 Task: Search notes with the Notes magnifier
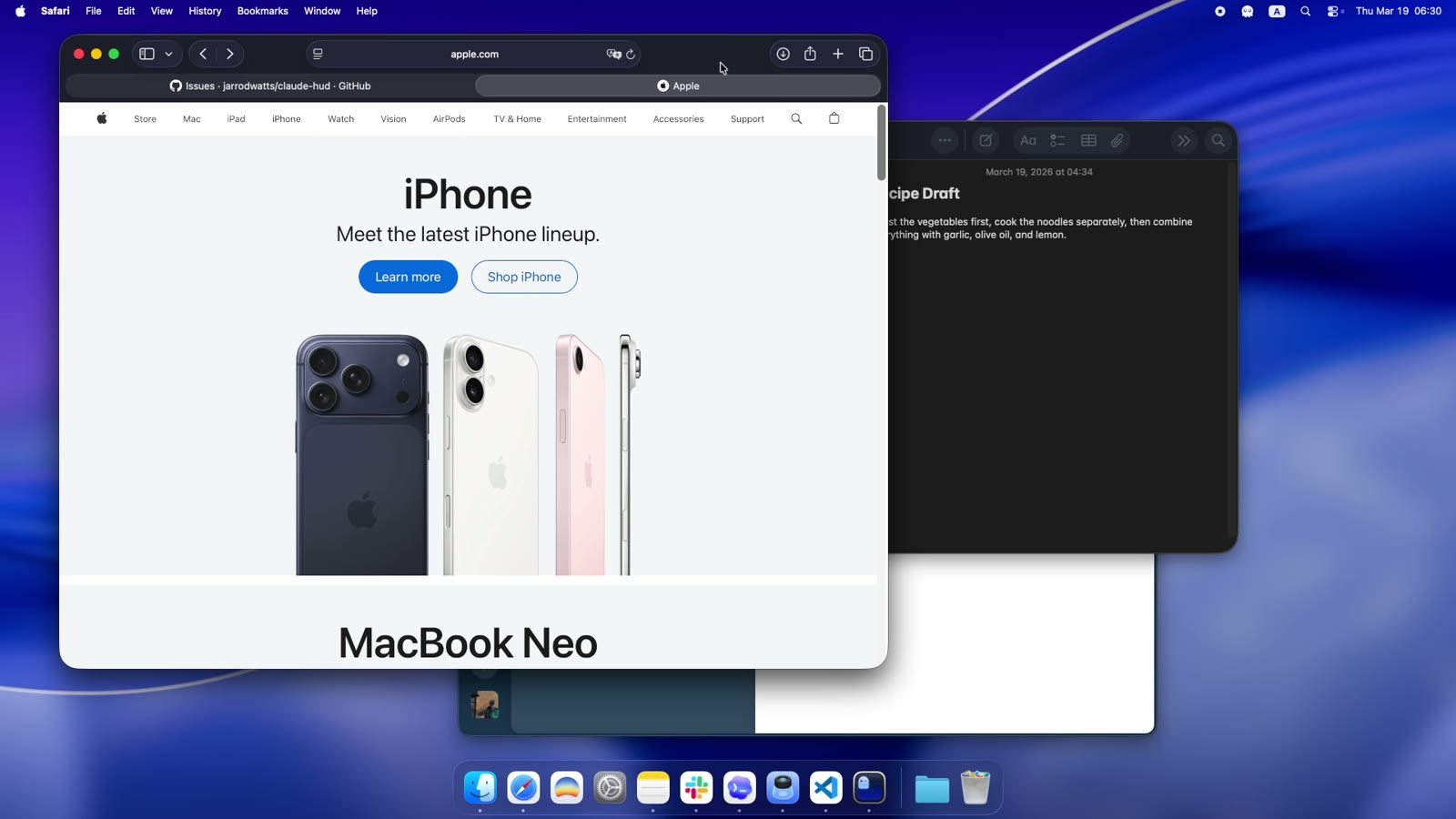tap(1218, 140)
